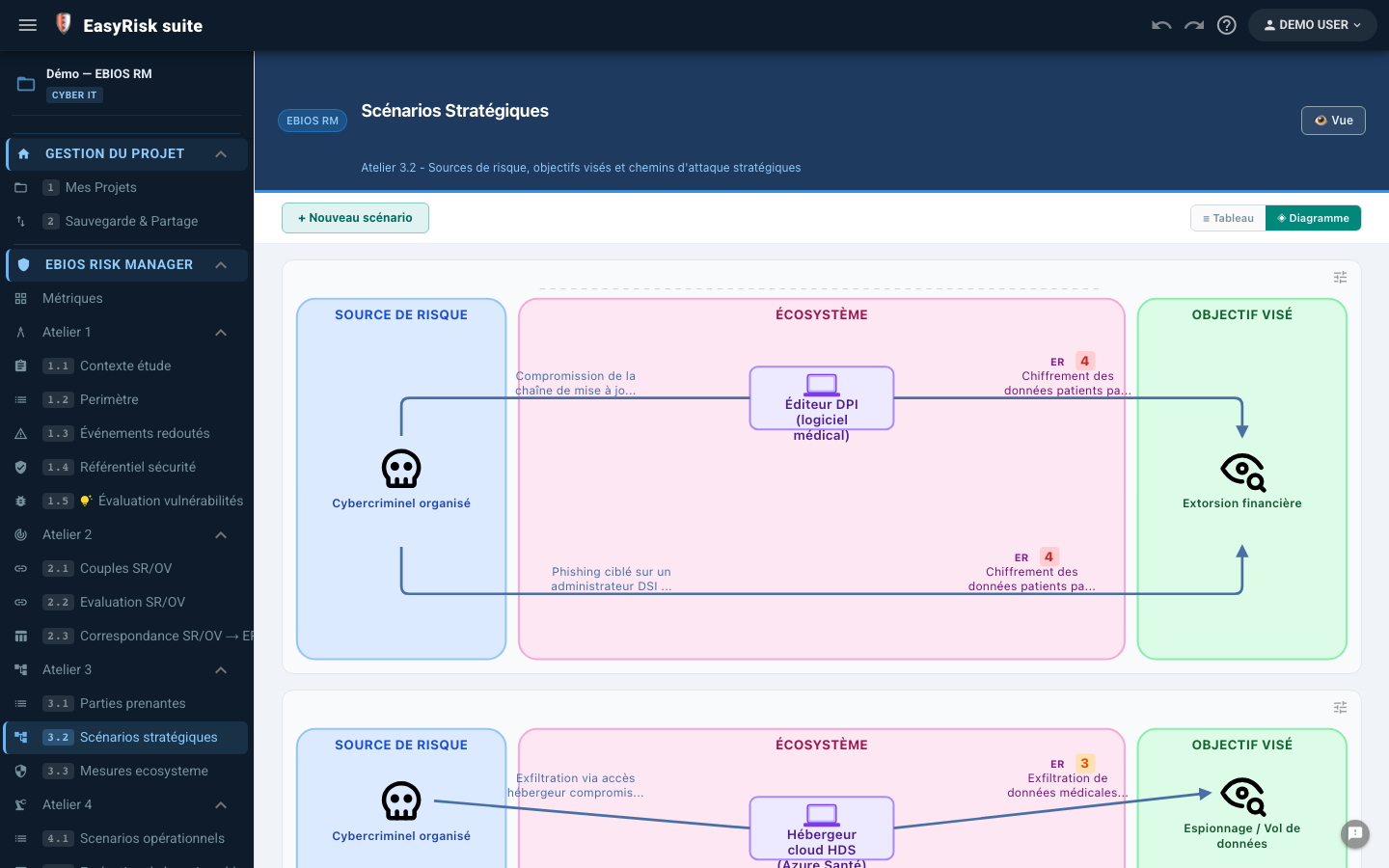Viewport: 1389px width, 868px height.
Task: Click the Atelier 1 compass icon
Action: coord(20,333)
